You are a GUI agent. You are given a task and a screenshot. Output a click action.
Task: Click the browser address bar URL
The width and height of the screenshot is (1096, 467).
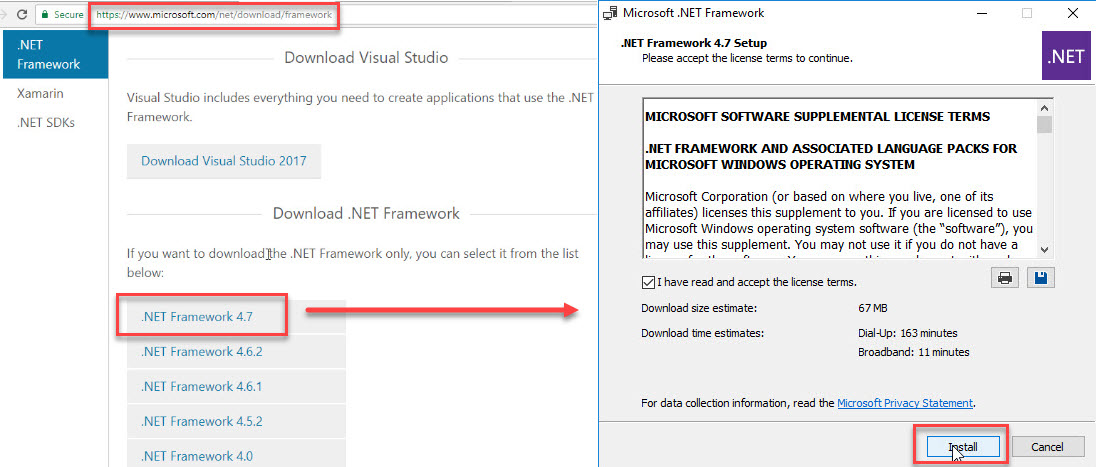214,14
